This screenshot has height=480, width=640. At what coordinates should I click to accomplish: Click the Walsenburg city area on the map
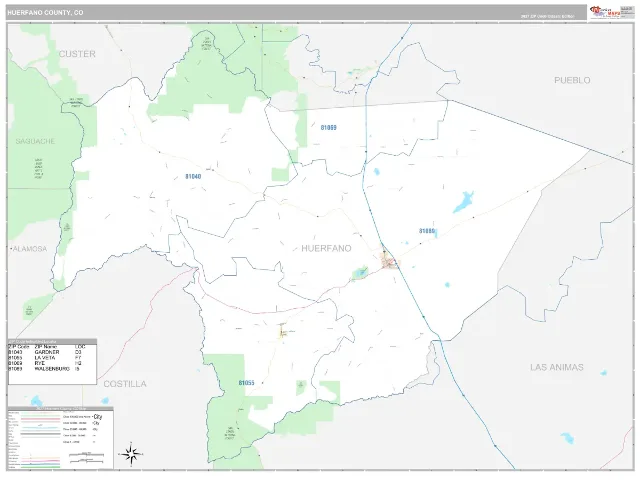coord(388,261)
